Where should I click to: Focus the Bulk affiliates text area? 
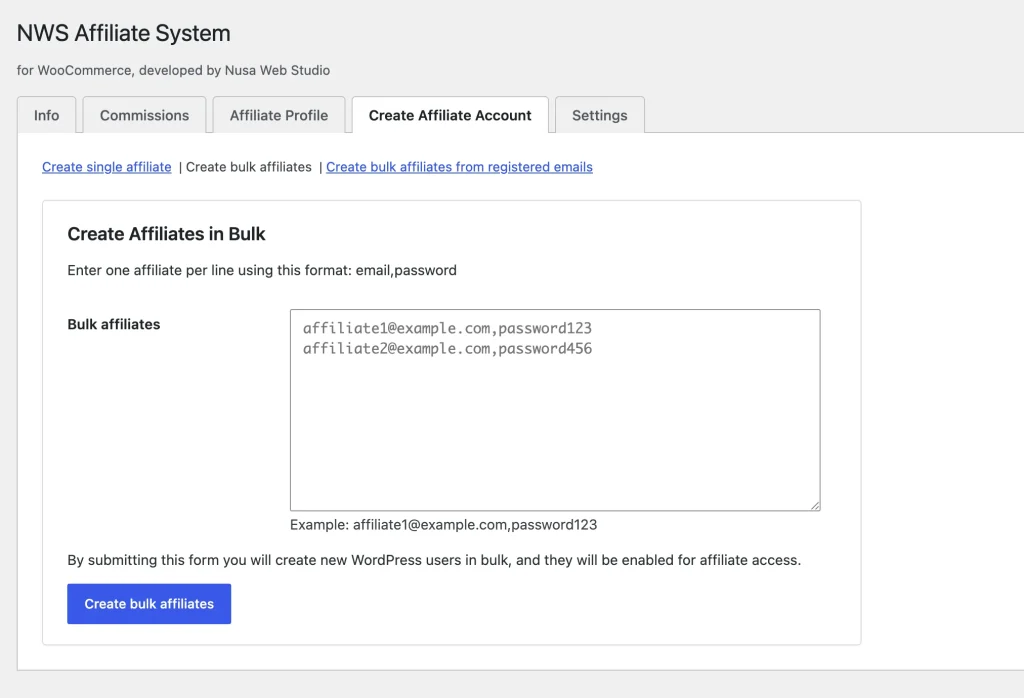pos(555,430)
